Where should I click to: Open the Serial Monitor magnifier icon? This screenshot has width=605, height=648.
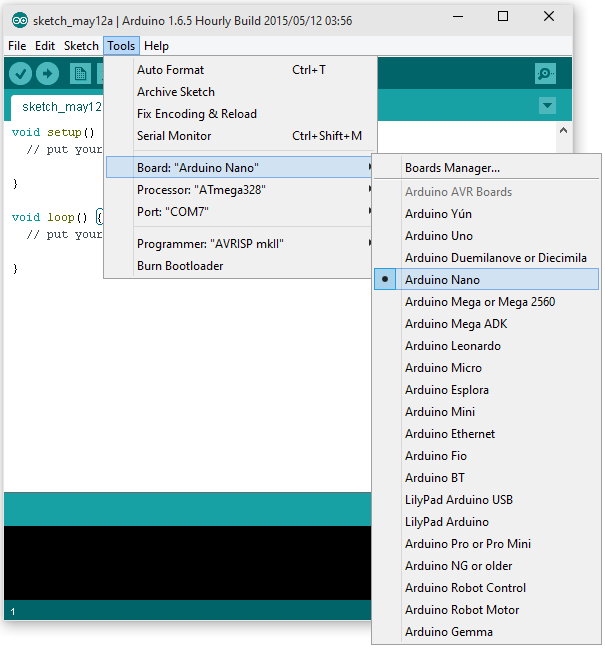(545, 73)
